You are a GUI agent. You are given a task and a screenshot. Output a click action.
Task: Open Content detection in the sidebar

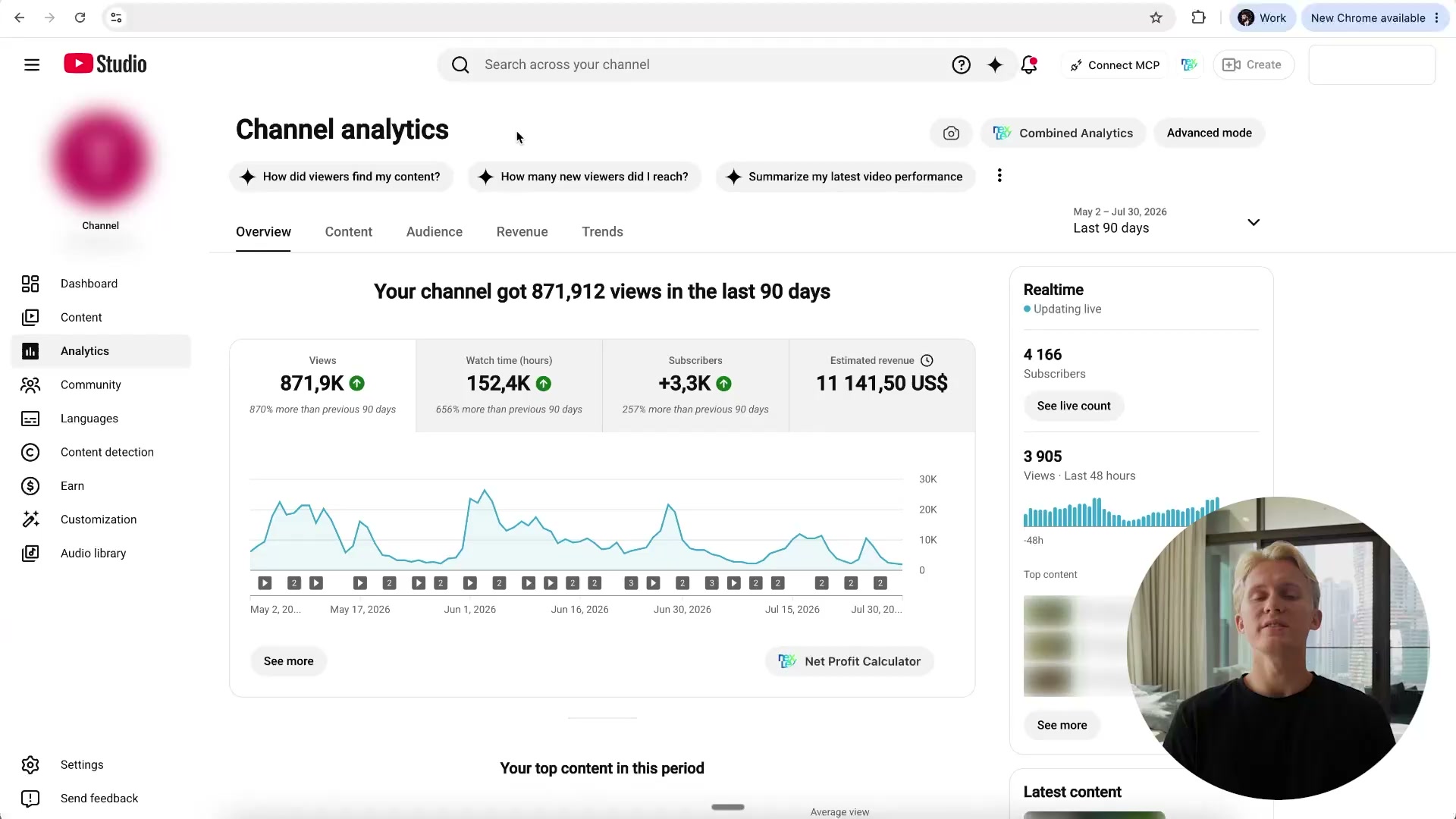102,453
